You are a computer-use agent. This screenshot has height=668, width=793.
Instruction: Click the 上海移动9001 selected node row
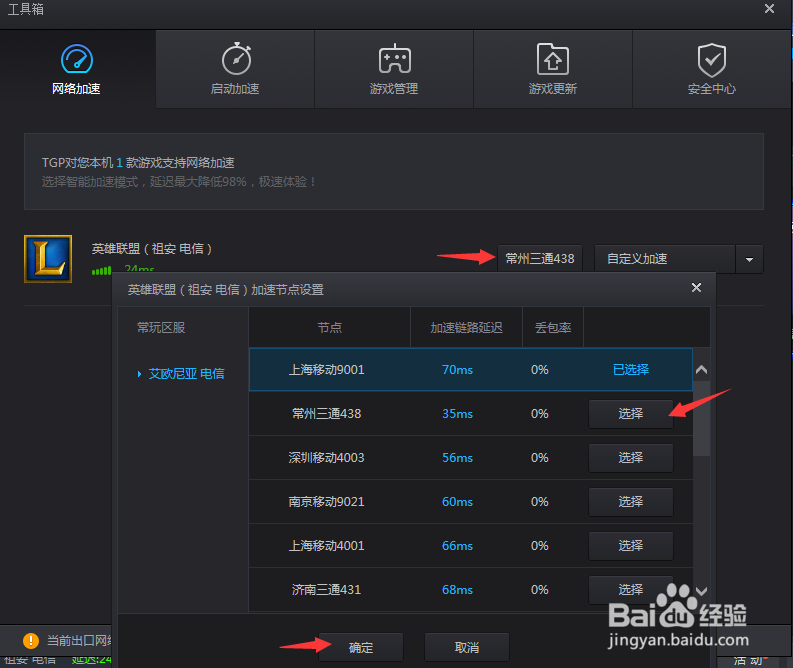pos(470,369)
